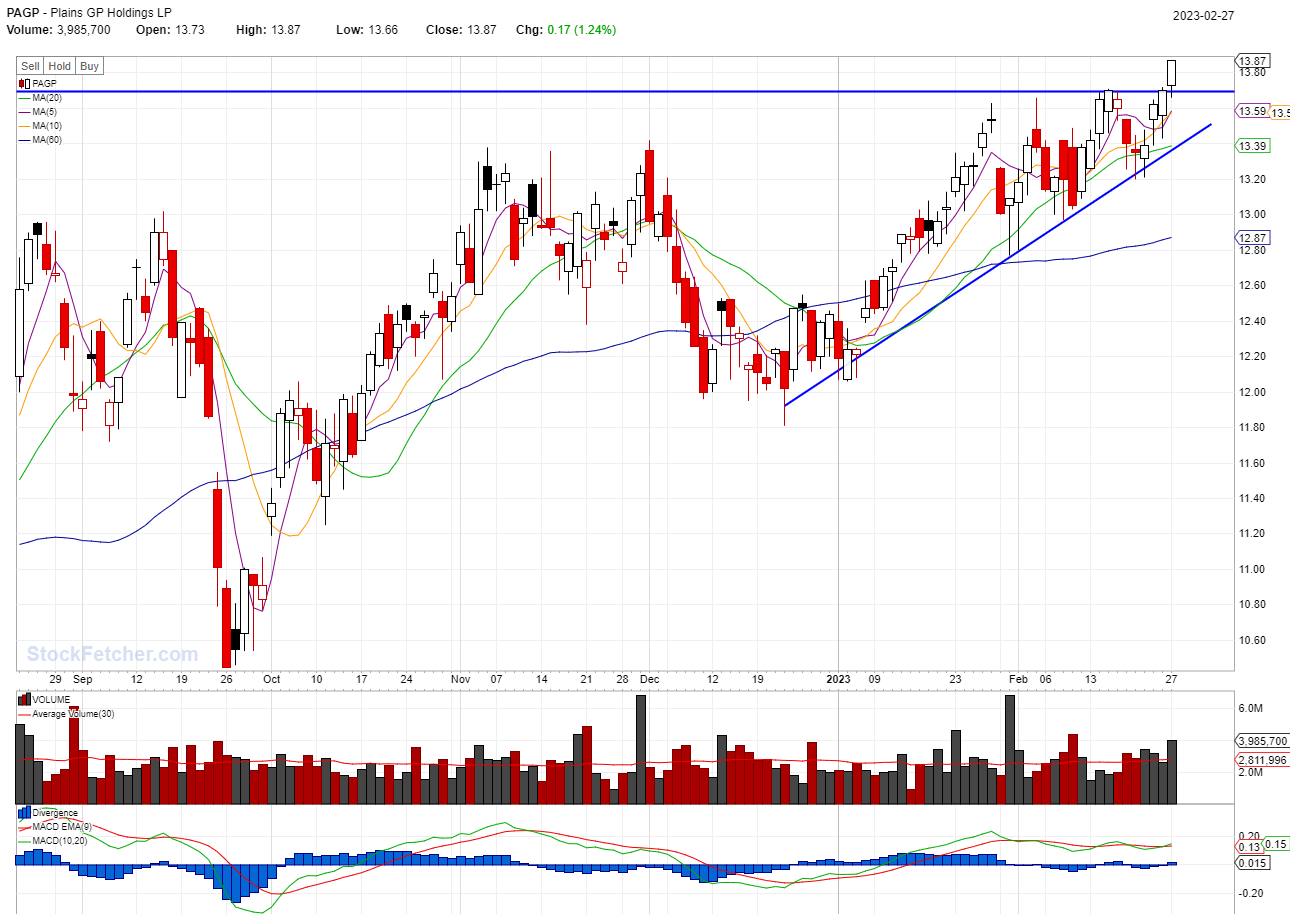
Task: Click the -0.20 MACD axis label
Action: point(1253,893)
